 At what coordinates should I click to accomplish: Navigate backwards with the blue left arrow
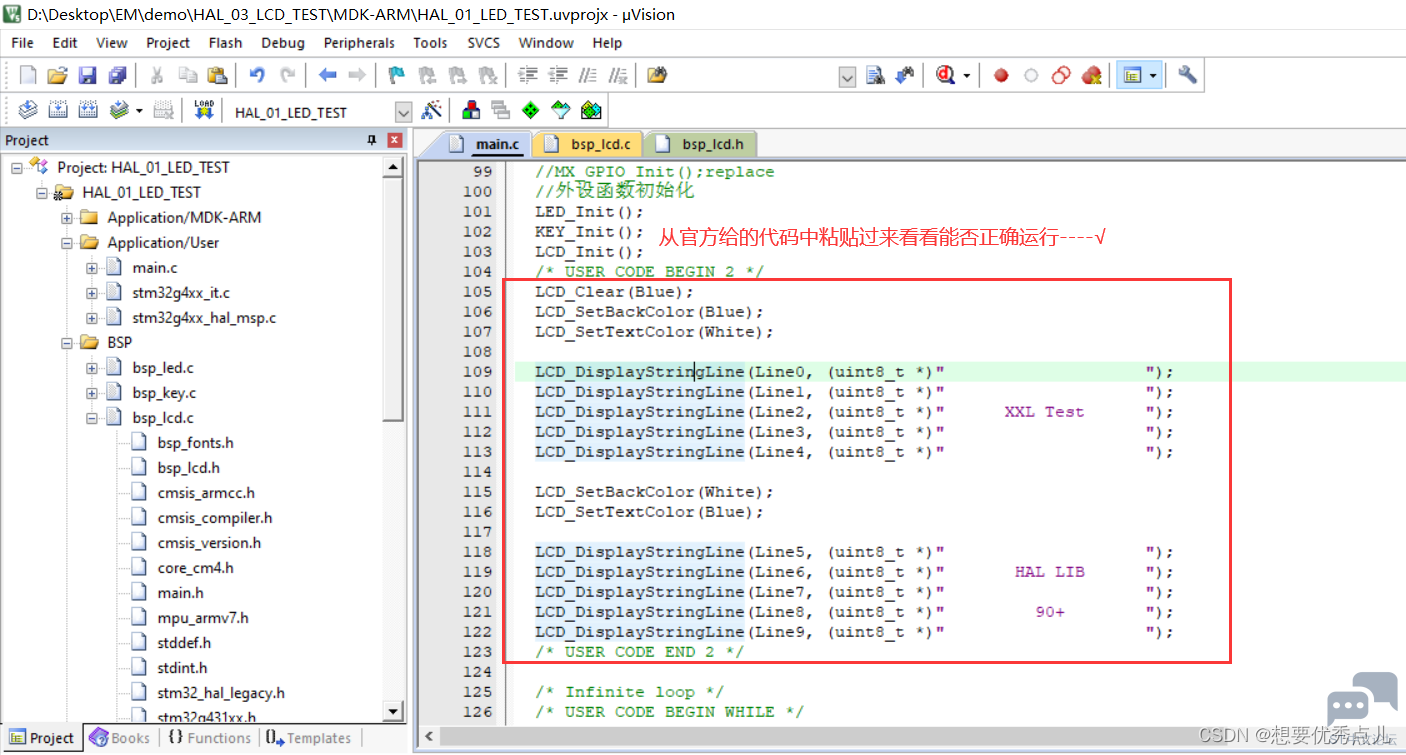pos(327,76)
